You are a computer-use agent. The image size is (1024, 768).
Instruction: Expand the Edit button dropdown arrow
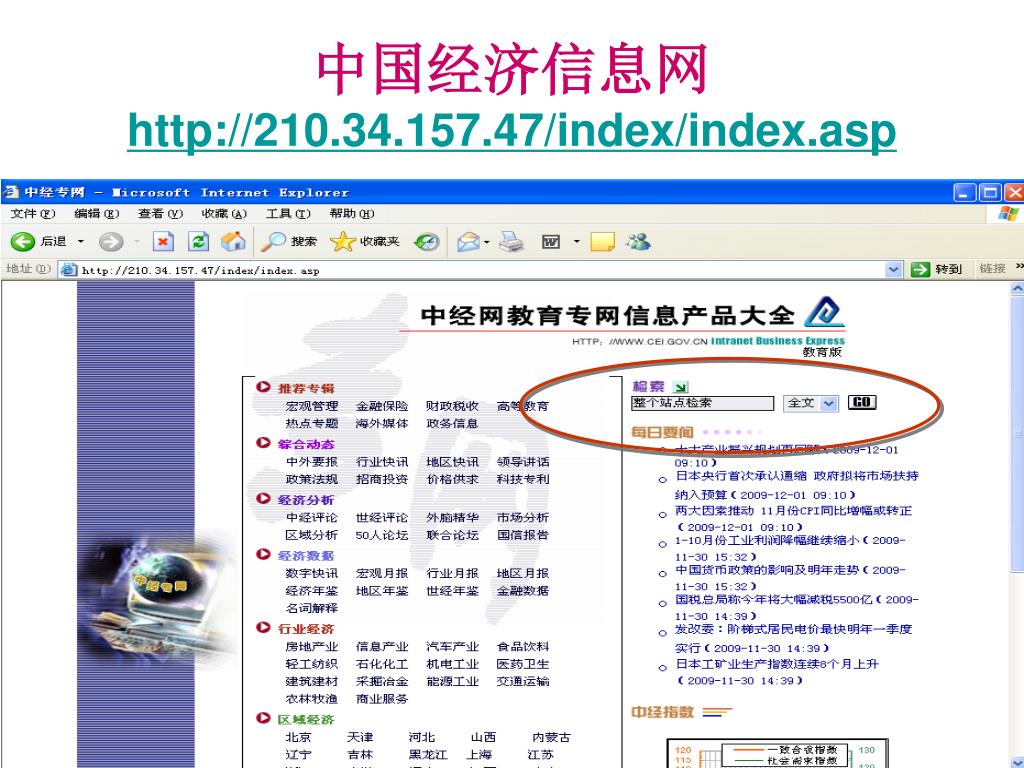(577, 242)
